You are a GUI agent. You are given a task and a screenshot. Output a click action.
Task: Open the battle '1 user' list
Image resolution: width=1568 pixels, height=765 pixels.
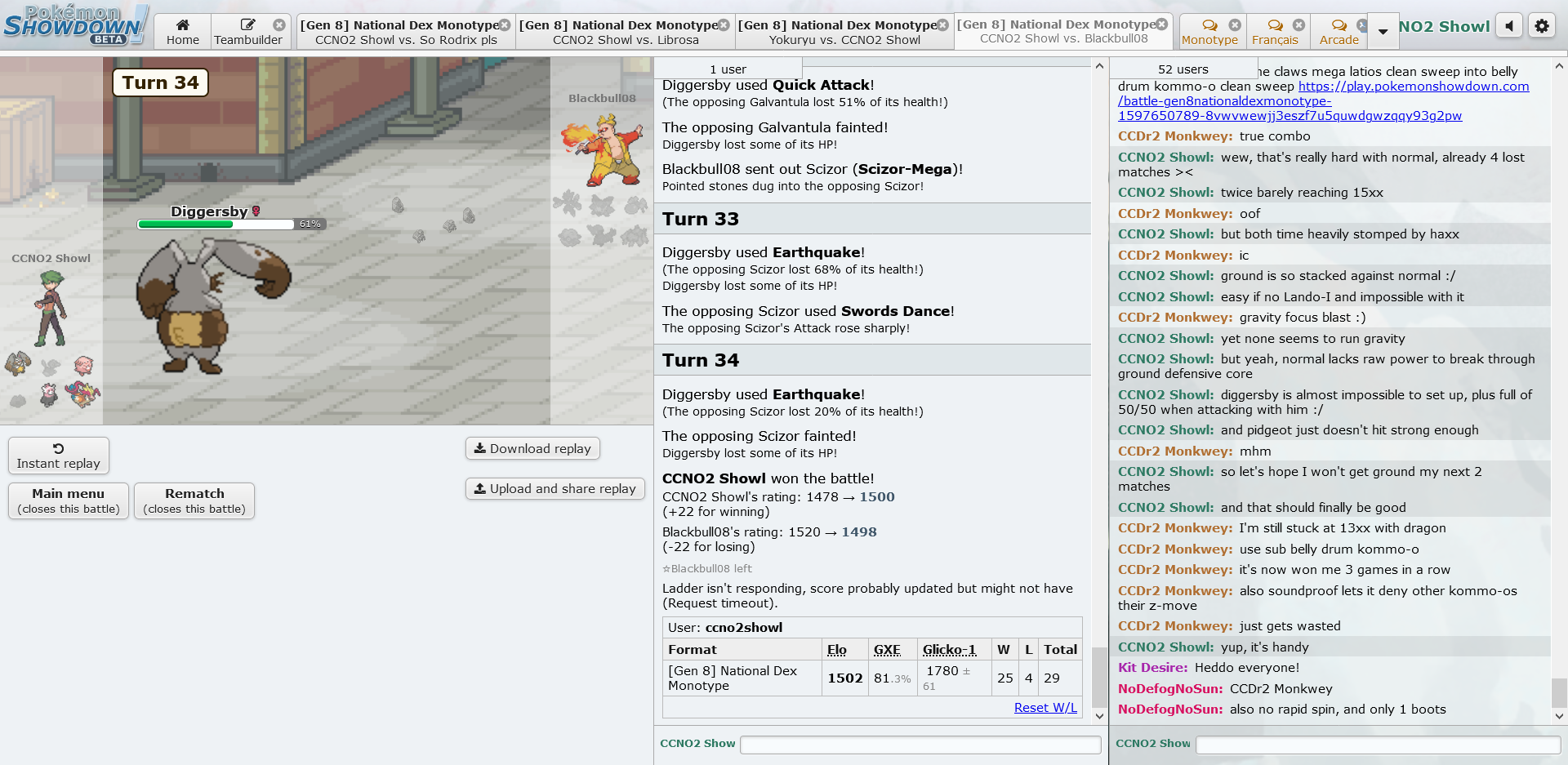click(728, 69)
